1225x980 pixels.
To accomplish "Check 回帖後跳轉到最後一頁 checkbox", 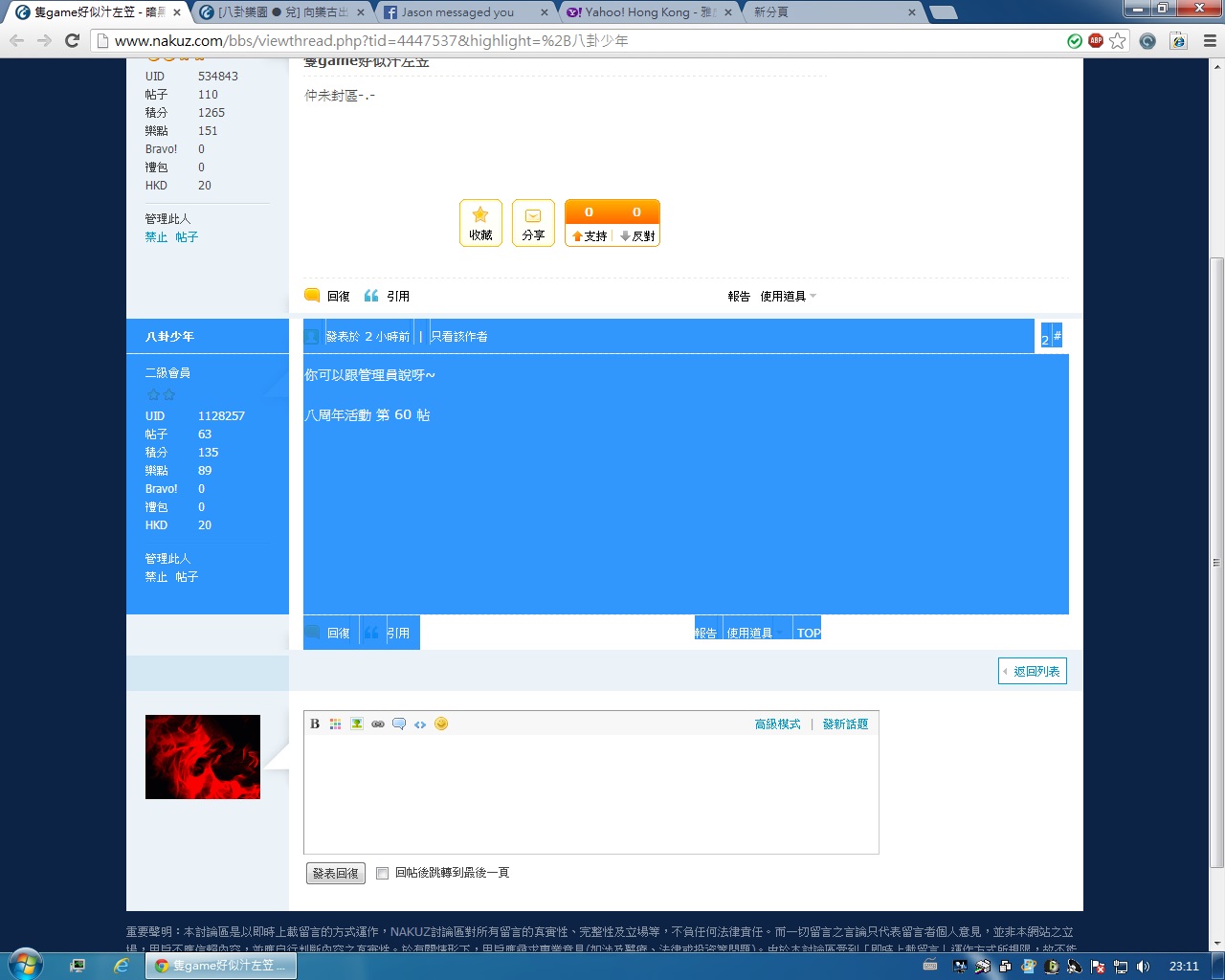I will 383,873.
